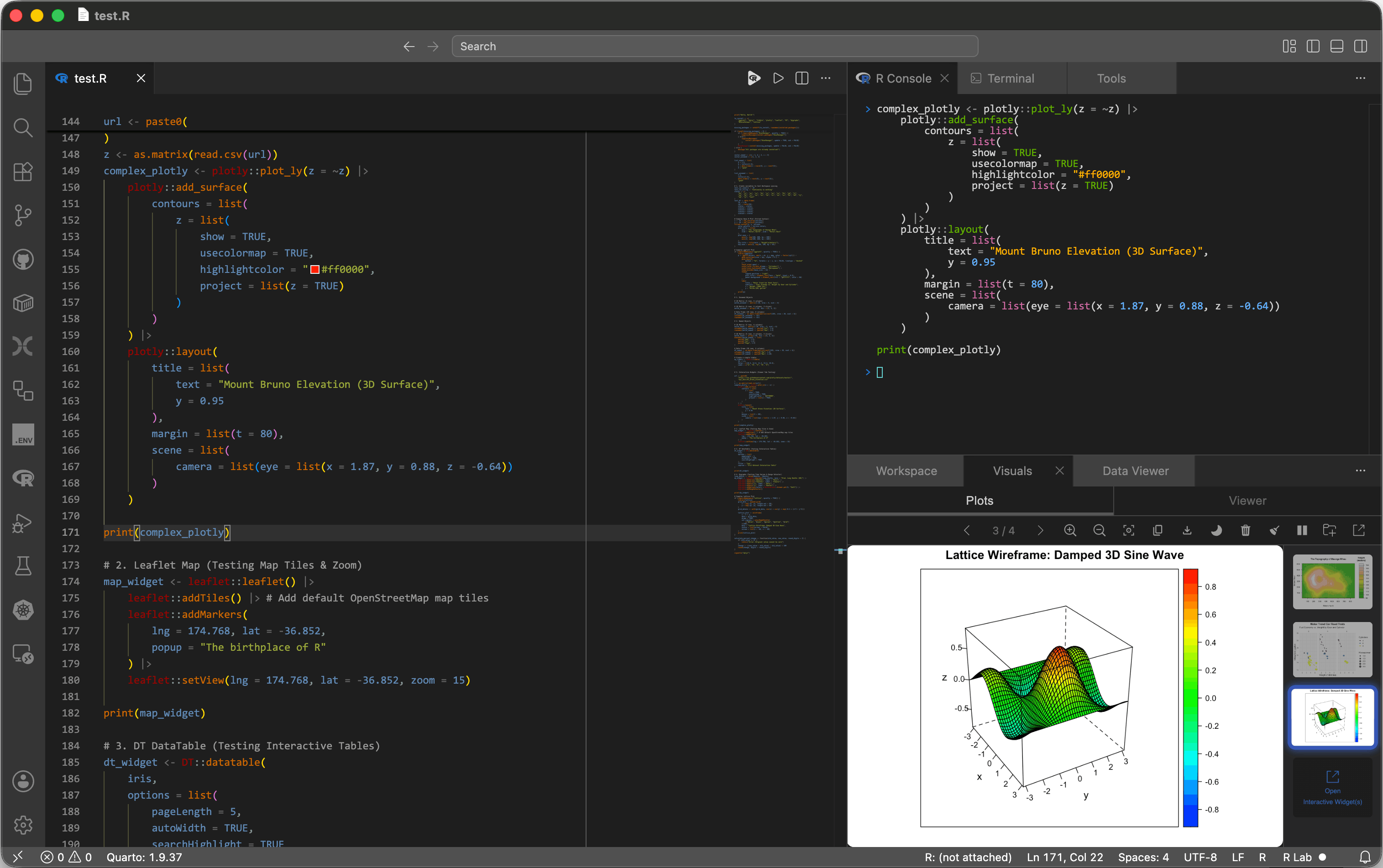This screenshot has height=868, width=1383.
Task: Zoom out on the plot
Action: (1100, 530)
